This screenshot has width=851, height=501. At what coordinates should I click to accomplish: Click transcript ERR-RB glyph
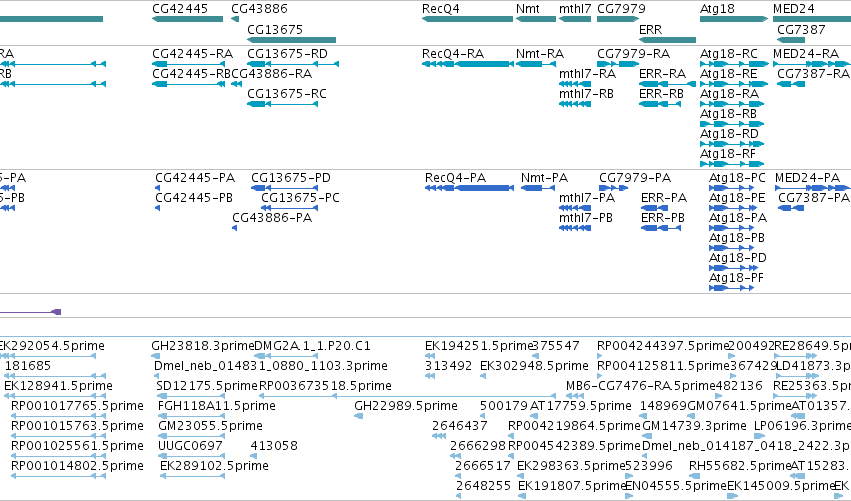660,104
